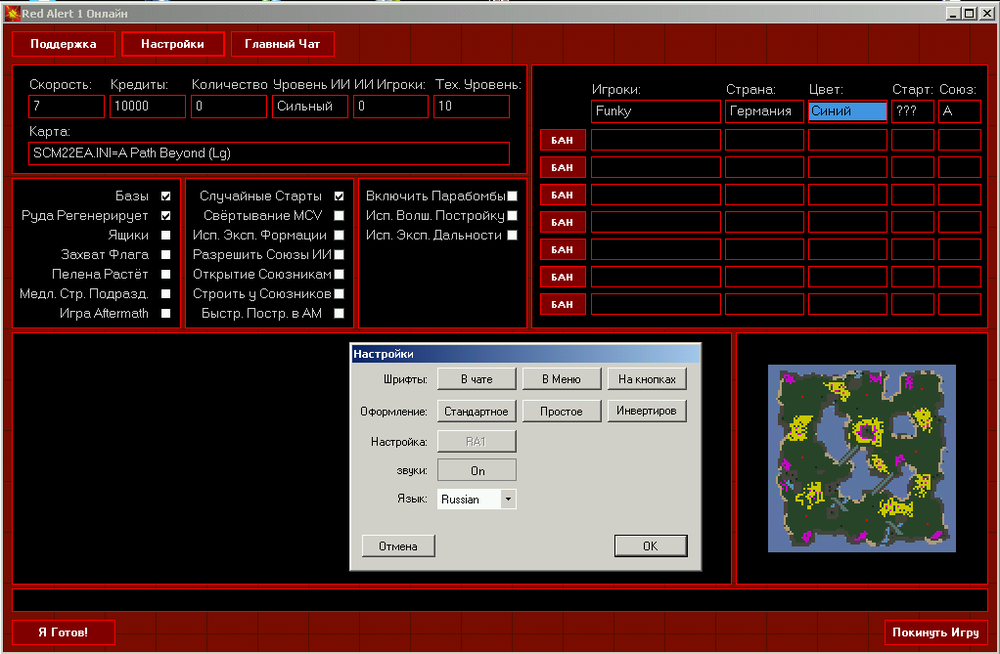This screenshot has width=1000, height=654.
Task: Click the RA1 settings button
Action: (x=476, y=442)
